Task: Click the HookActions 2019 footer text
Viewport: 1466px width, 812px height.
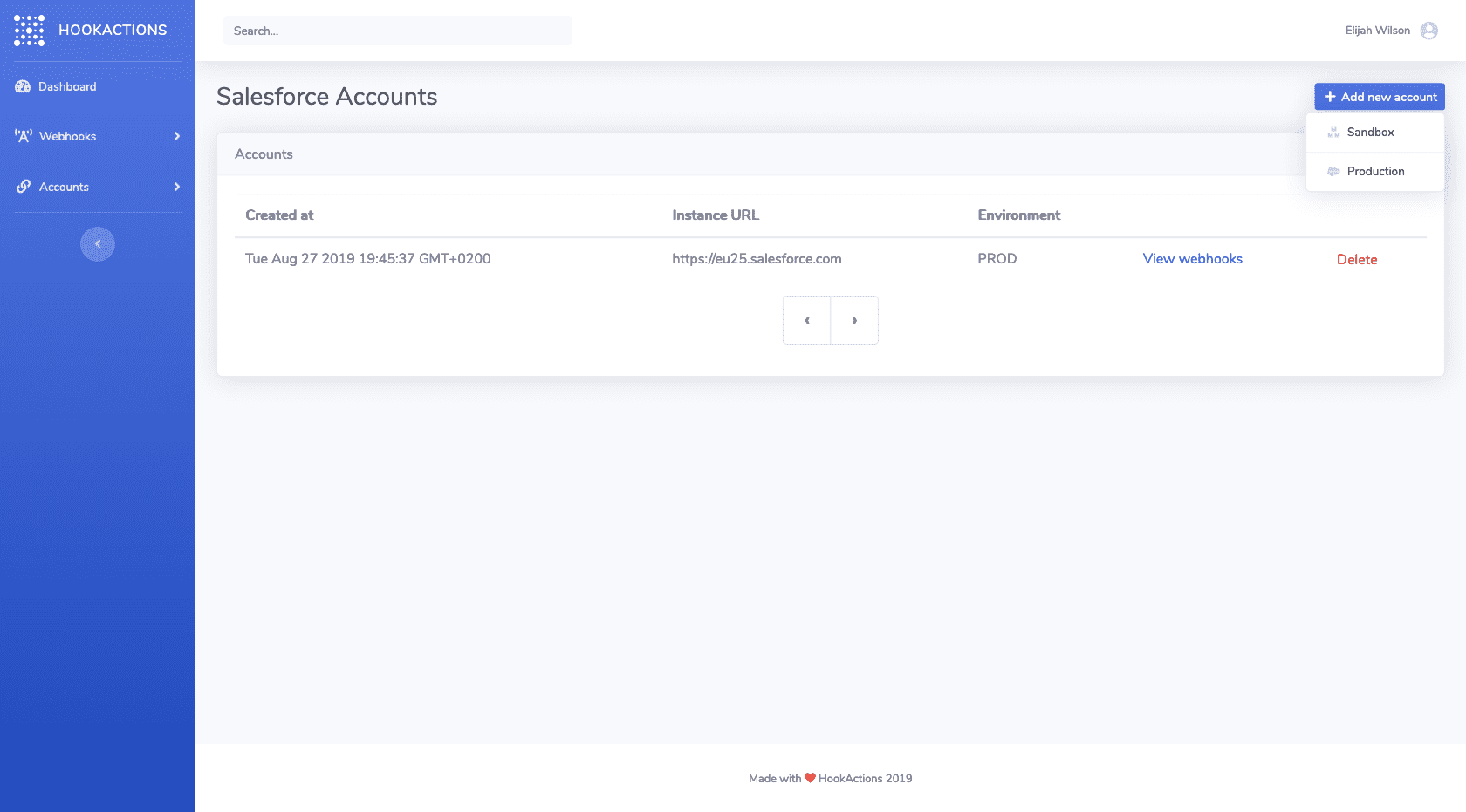Action: coord(866,779)
